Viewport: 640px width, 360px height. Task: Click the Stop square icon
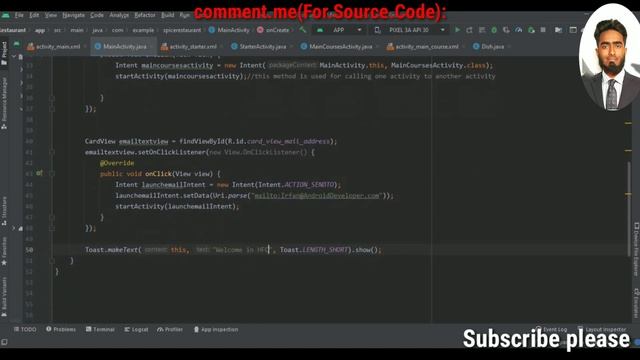(x=543, y=30)
